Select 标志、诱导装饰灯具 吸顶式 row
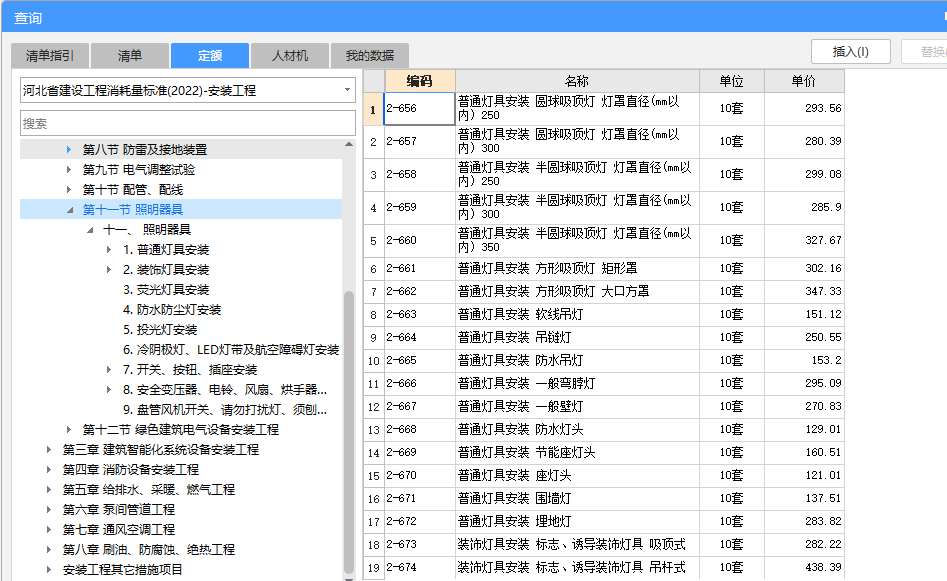947x581 pixels. click(603, 544)
